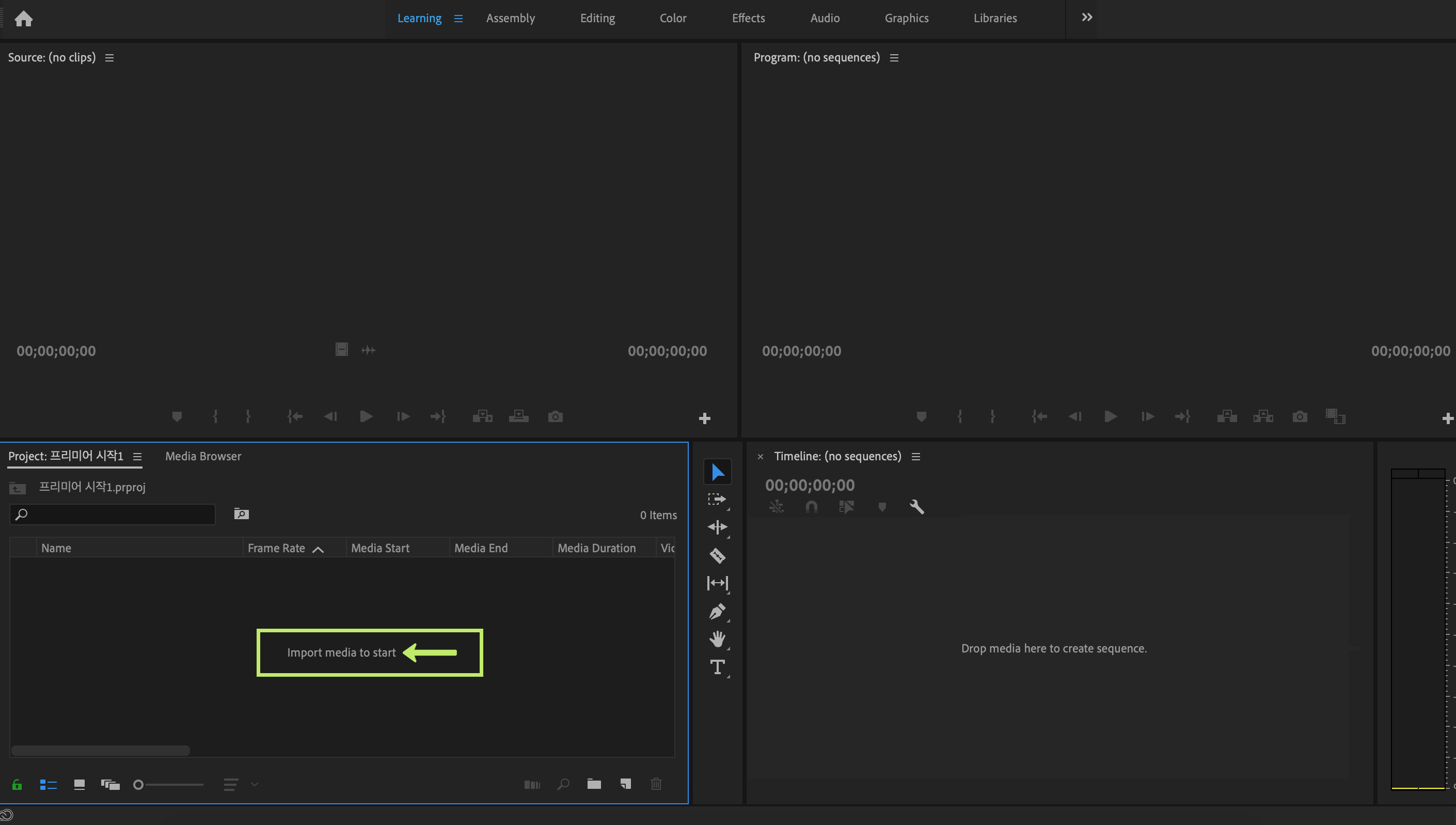Expand workspace overflow double chevron
The width and height of the screenshot is (1456, 825).
click(x=1086, y=18)
